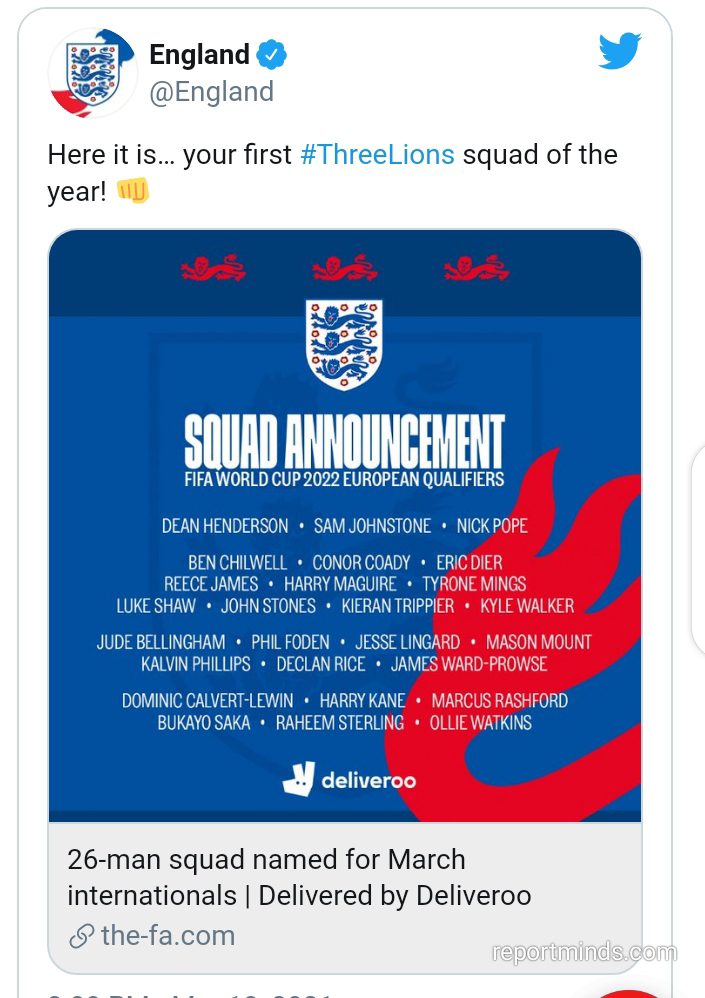Click the fist emoji in the tweet
This screenshot has width=705, height=998.
click(133, 190)
